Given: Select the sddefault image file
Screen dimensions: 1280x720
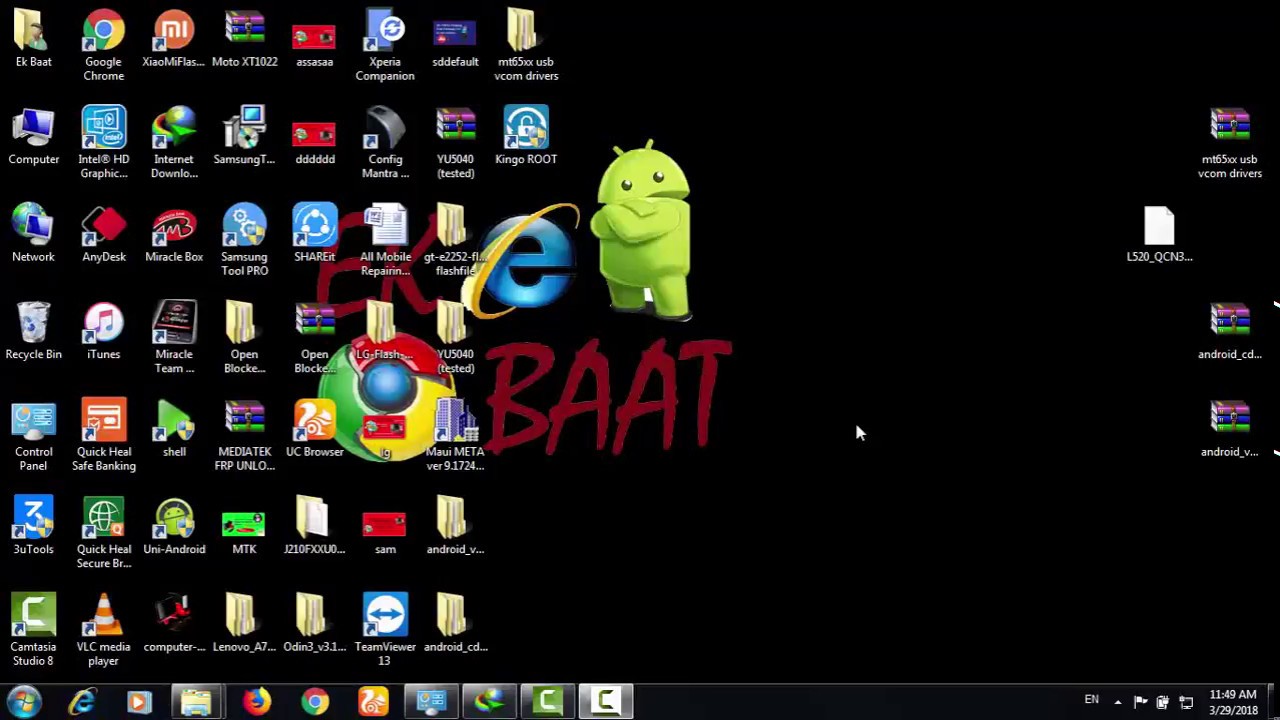Looking at the screenshot, I should point(455,40).
